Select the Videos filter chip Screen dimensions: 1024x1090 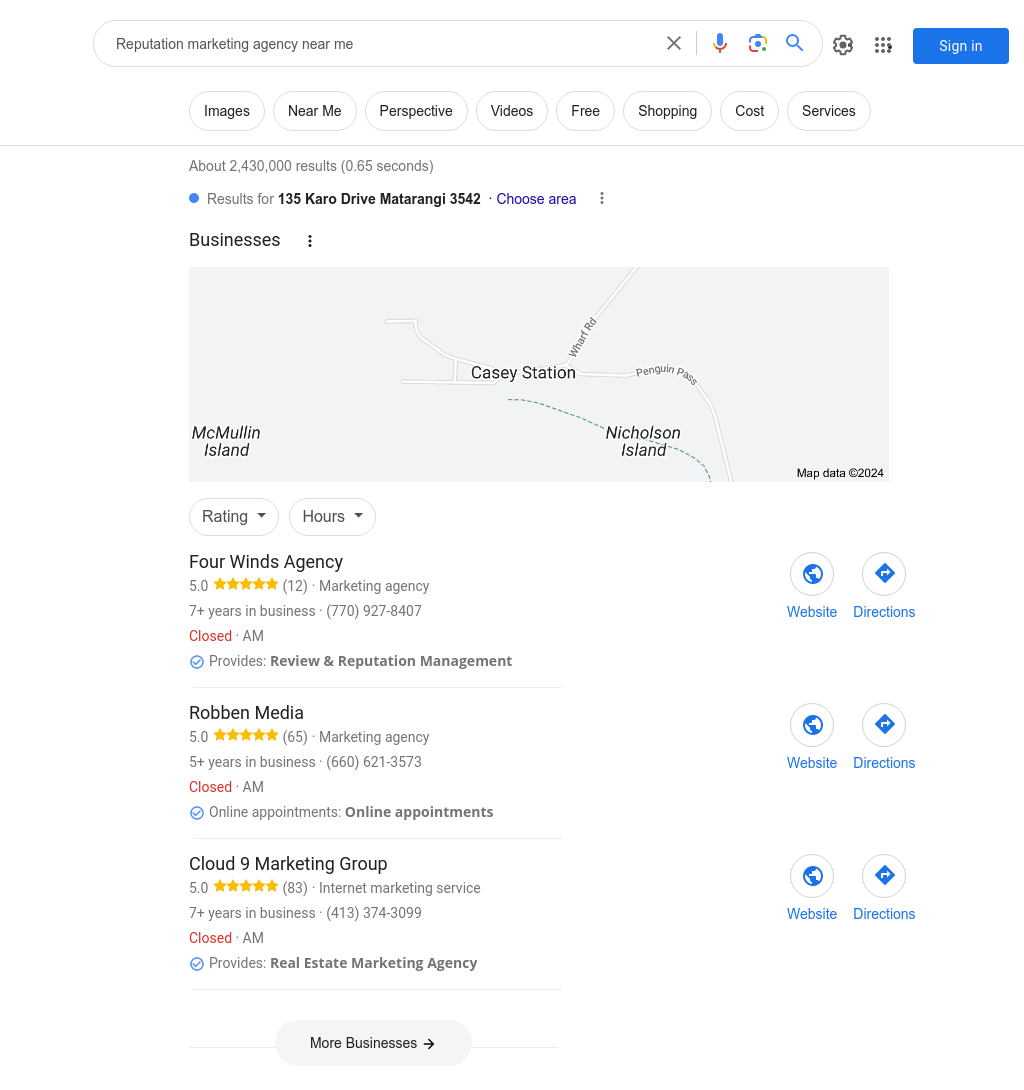click(512, 111)
